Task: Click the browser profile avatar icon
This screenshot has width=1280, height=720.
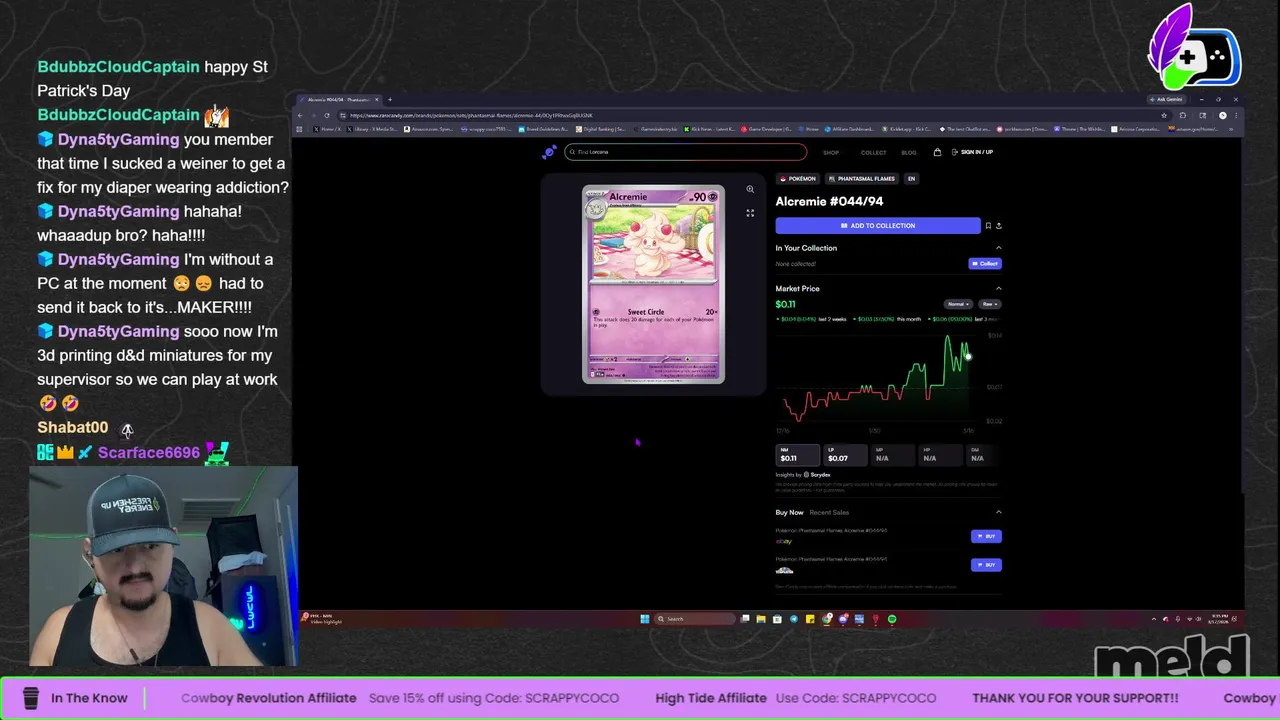Action: pyautogui.click(x=1222, y=115)
